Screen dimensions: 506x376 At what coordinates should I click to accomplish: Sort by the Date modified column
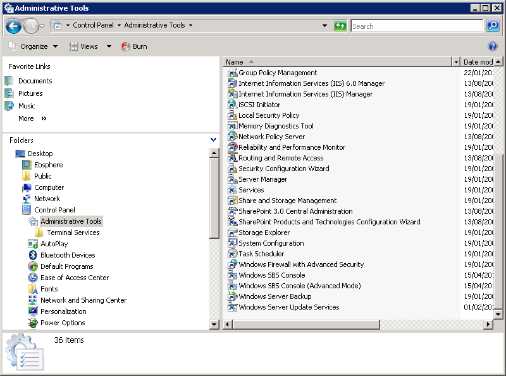[477, 62]
